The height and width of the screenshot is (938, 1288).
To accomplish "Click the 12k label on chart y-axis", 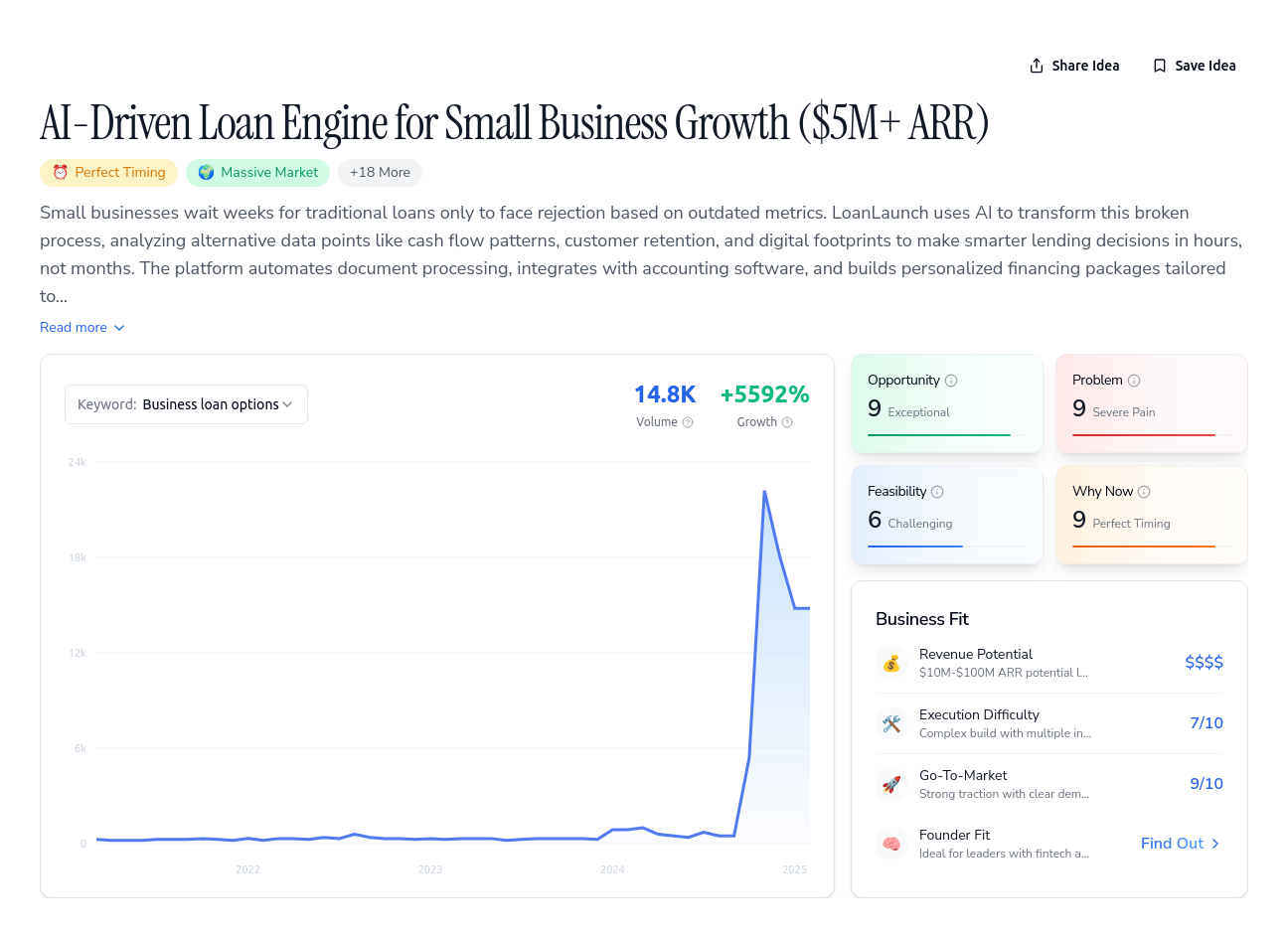I will click(78, 653).
